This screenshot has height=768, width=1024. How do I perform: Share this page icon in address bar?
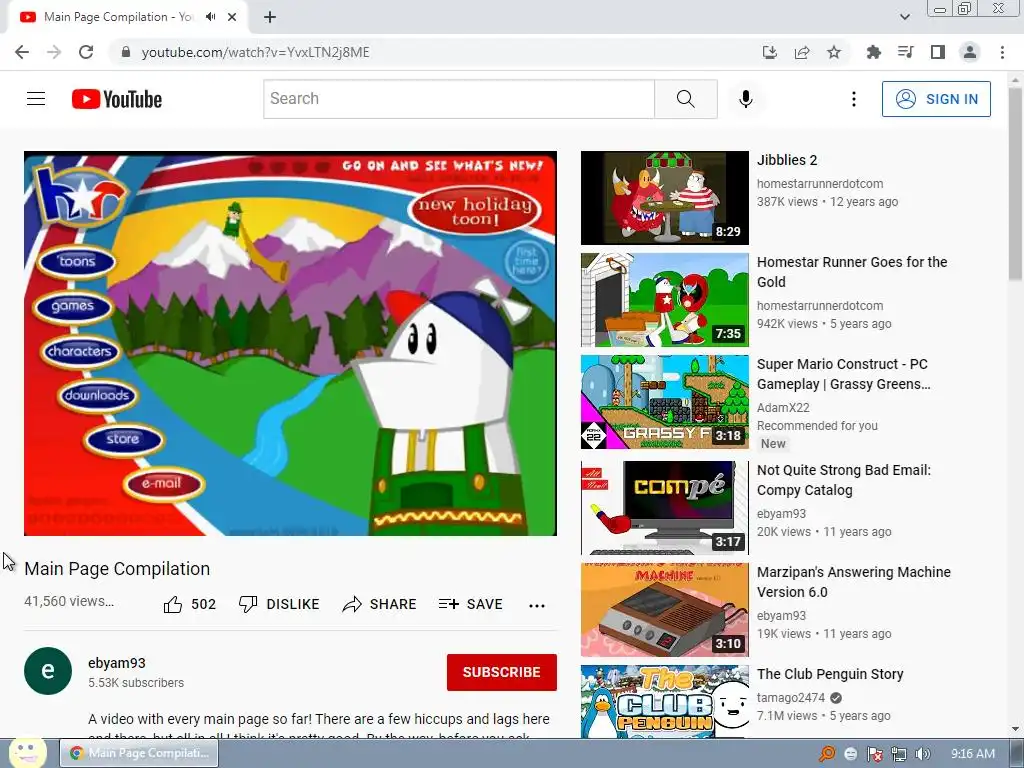pyautogui.click(x=802, y=52)
